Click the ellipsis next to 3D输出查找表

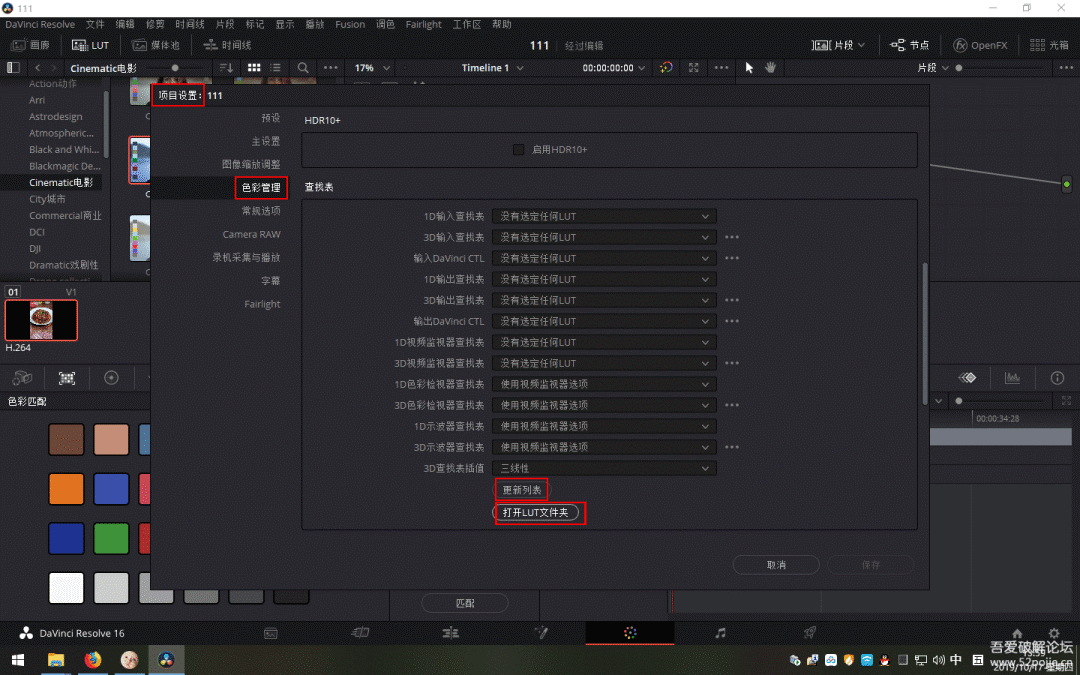click(x=731, y=300)
